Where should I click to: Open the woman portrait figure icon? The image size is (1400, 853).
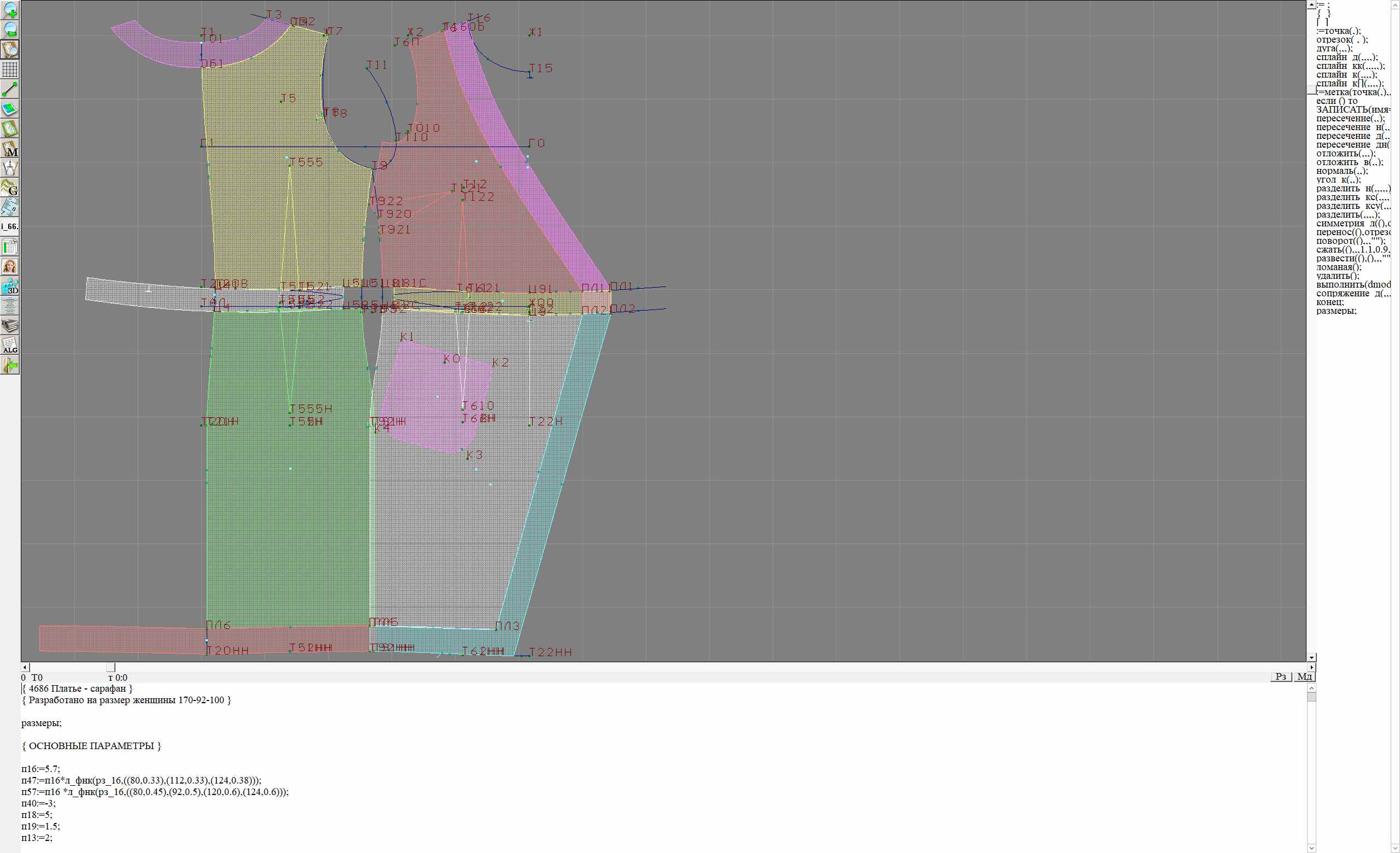point(10,266)
